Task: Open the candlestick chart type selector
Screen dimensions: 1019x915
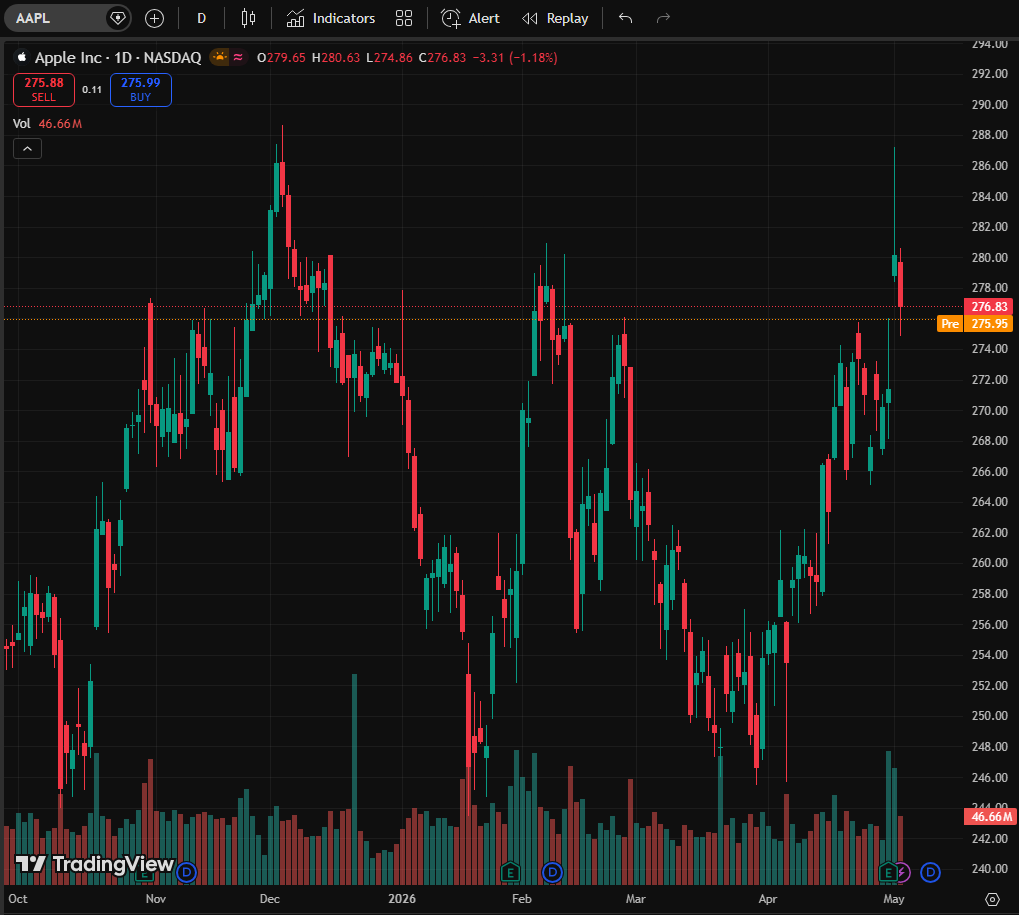Action: point(248,18)
